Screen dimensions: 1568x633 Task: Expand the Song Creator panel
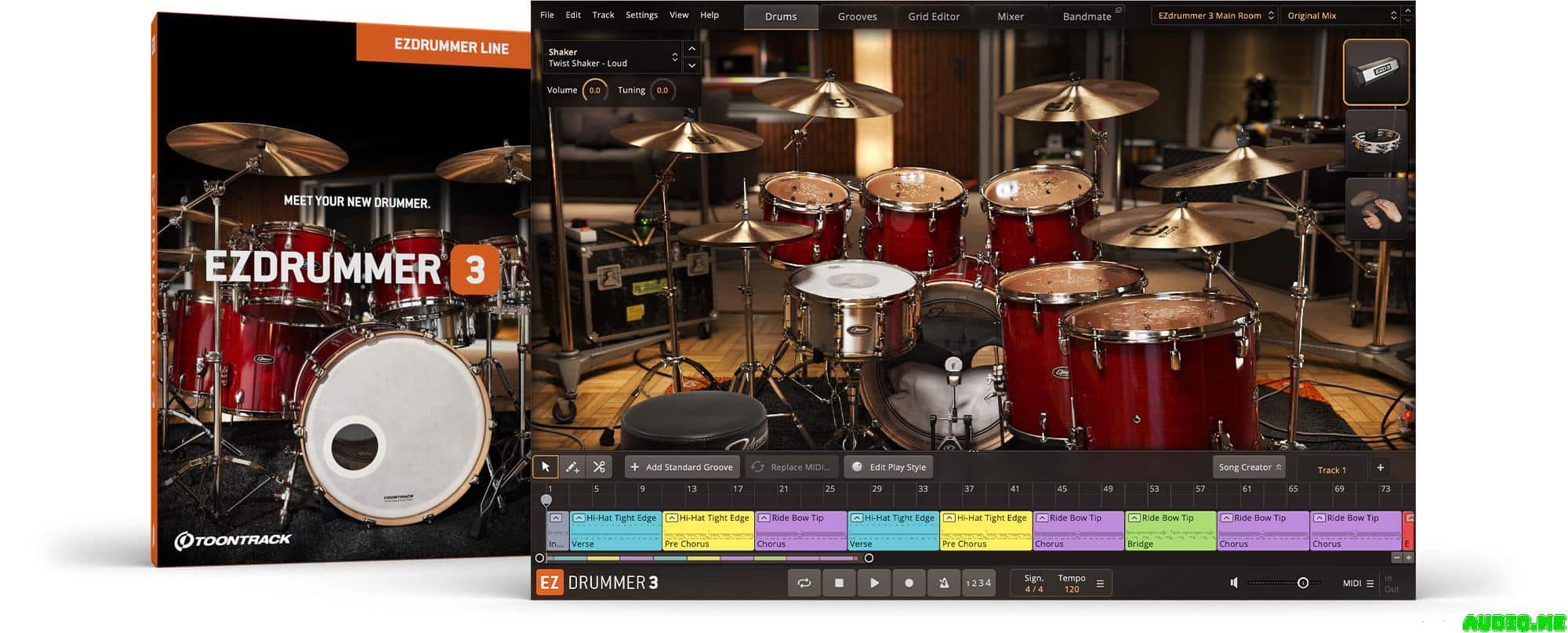[1250, 467]
